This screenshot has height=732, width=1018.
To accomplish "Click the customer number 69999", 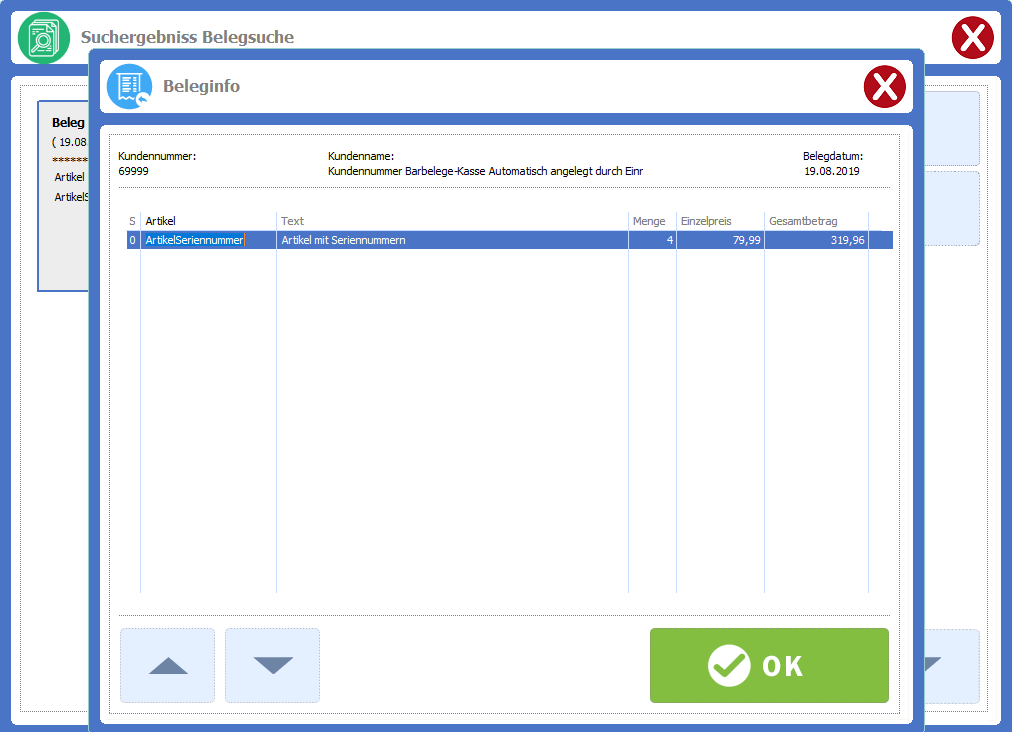I will [x=133, y=171].
